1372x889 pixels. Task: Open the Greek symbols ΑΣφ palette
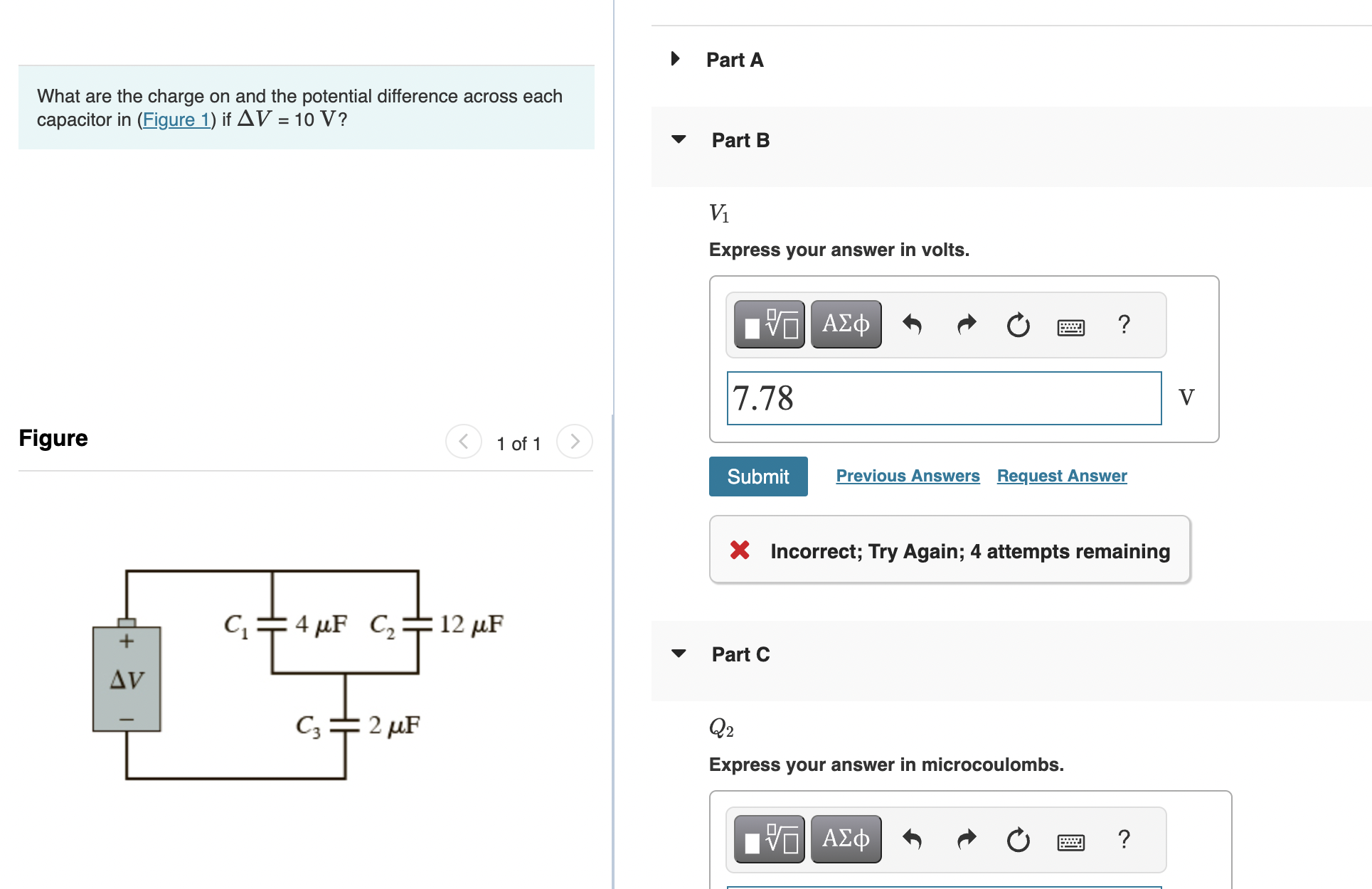point(845,324)
